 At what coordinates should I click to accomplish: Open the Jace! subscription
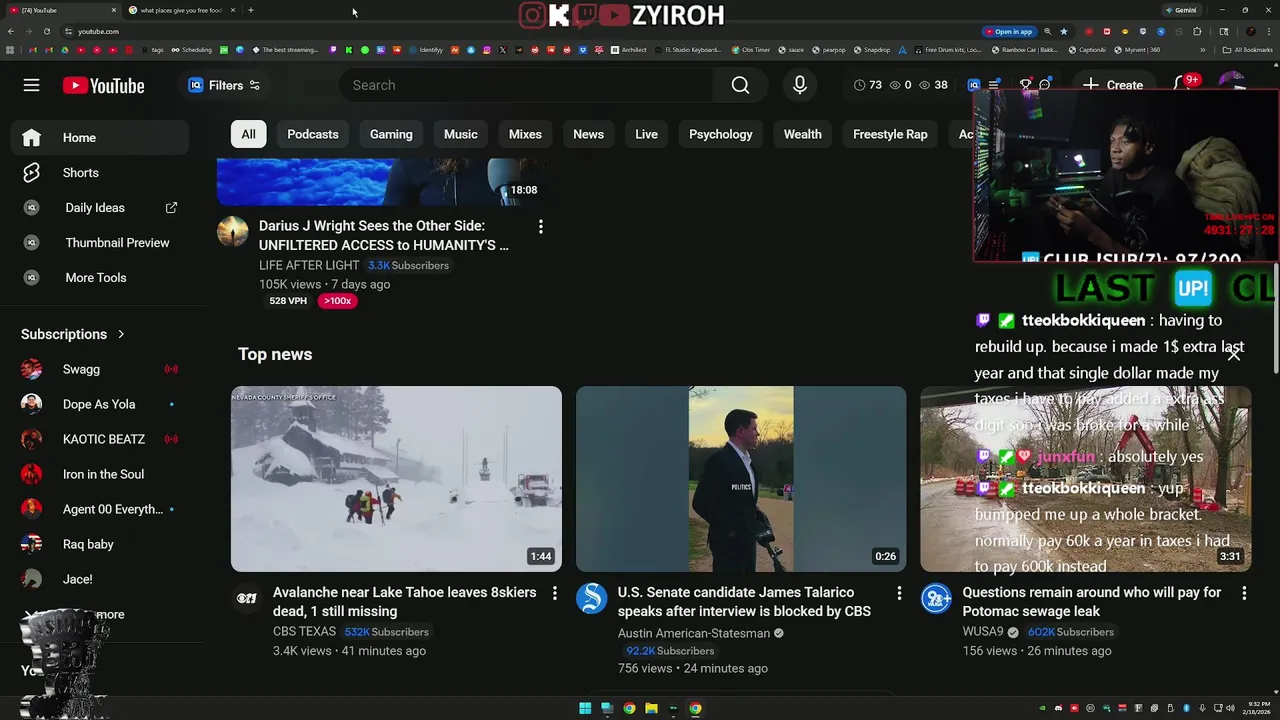click(100, 579)
